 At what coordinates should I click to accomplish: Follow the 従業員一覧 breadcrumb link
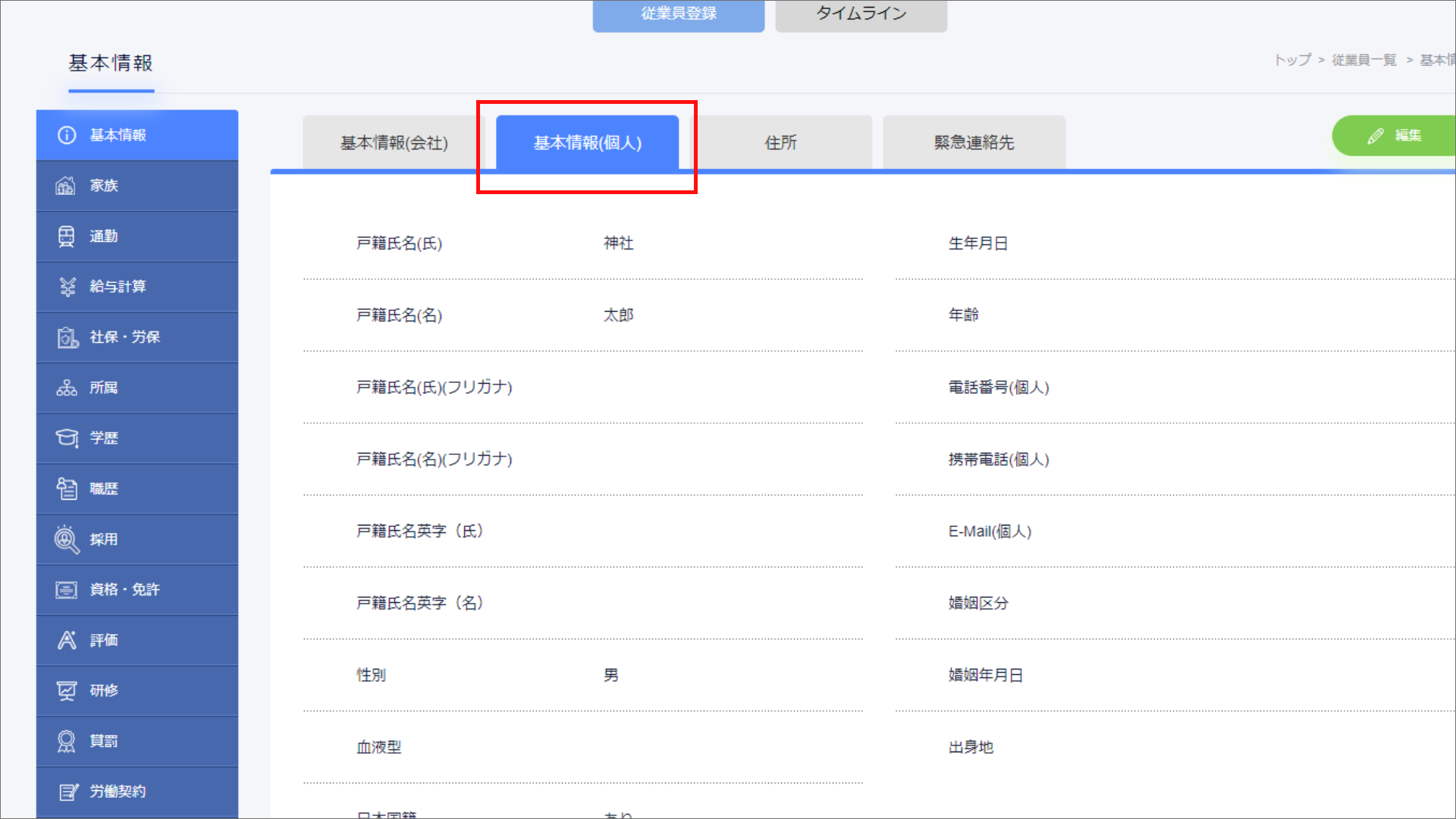click(x=1363, y=60)
